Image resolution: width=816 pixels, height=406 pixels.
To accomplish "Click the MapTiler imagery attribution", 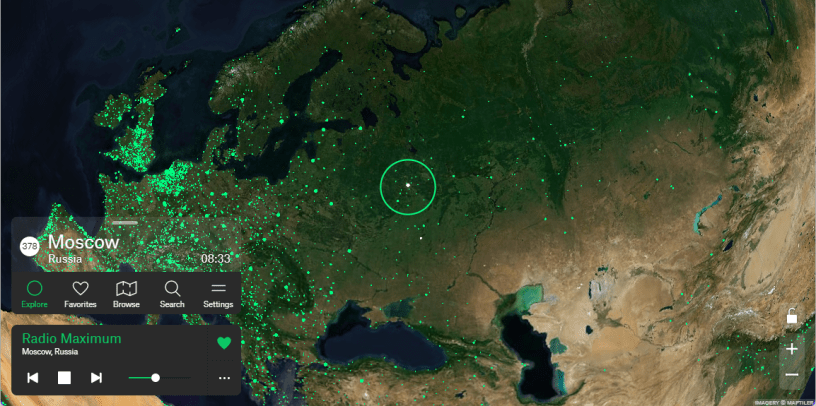I will (783, 401).
